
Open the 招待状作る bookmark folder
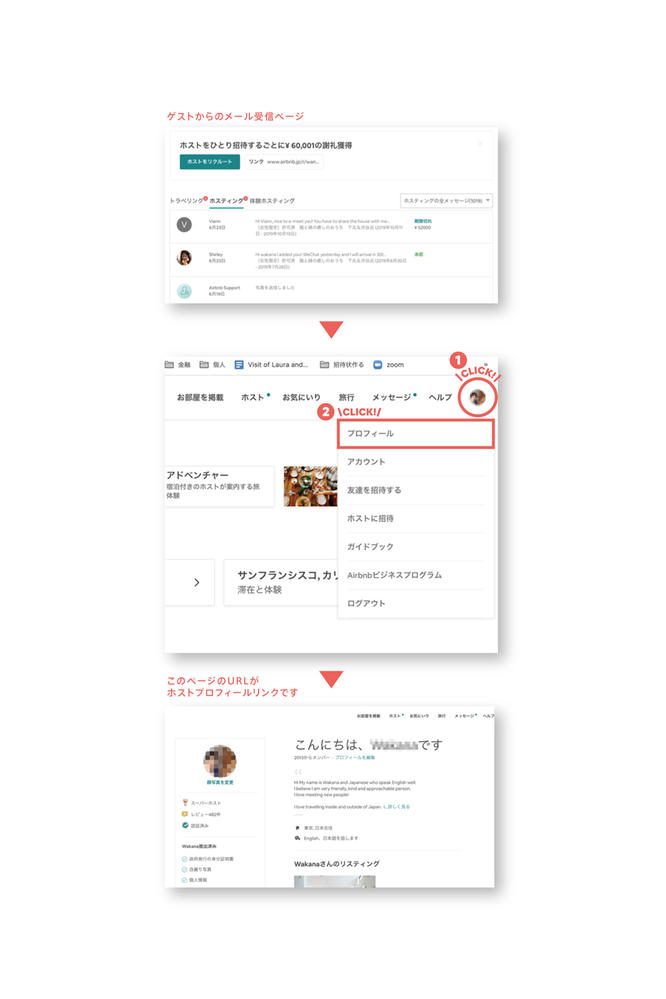[325, 365]
